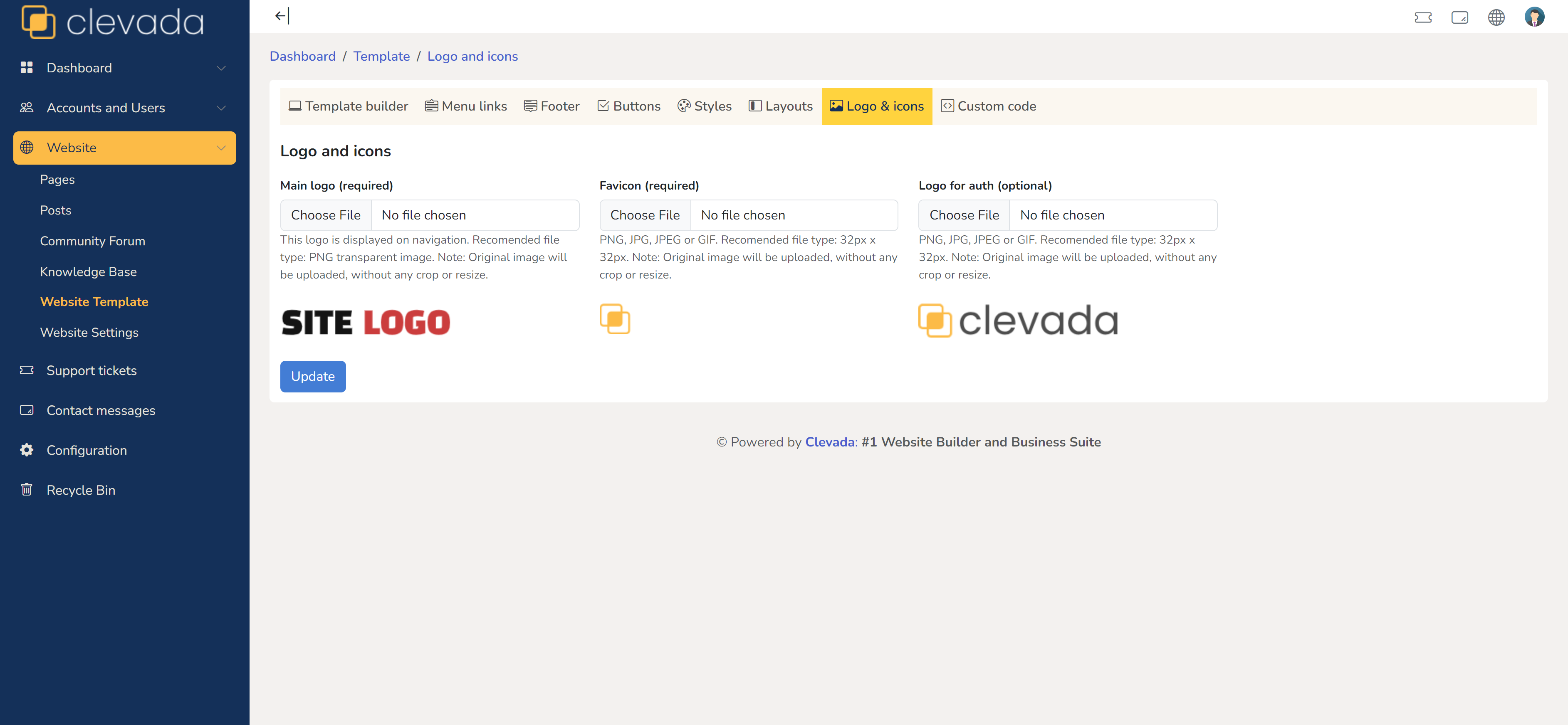
Task: Click the Contact messages icon in the sidebar
Action: 26,410
